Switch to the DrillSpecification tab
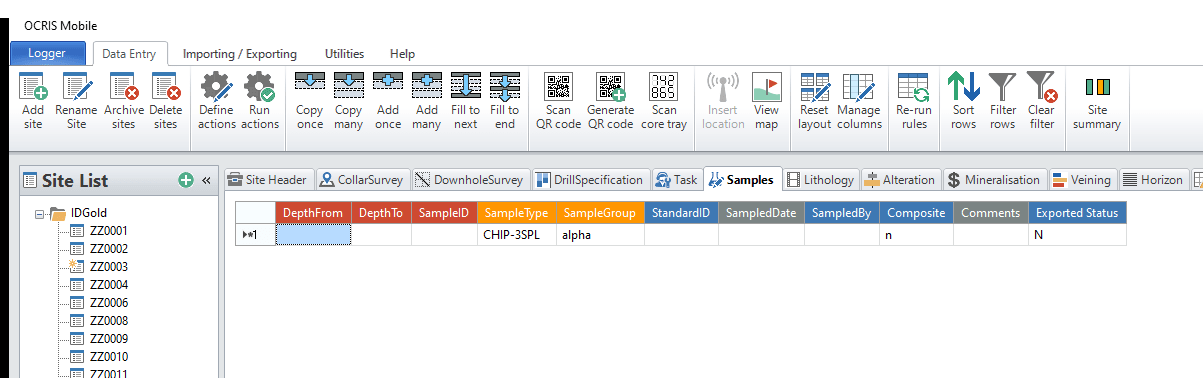Image resolution: width=1203 pixels, height=378 pixels. click(590, 180)
